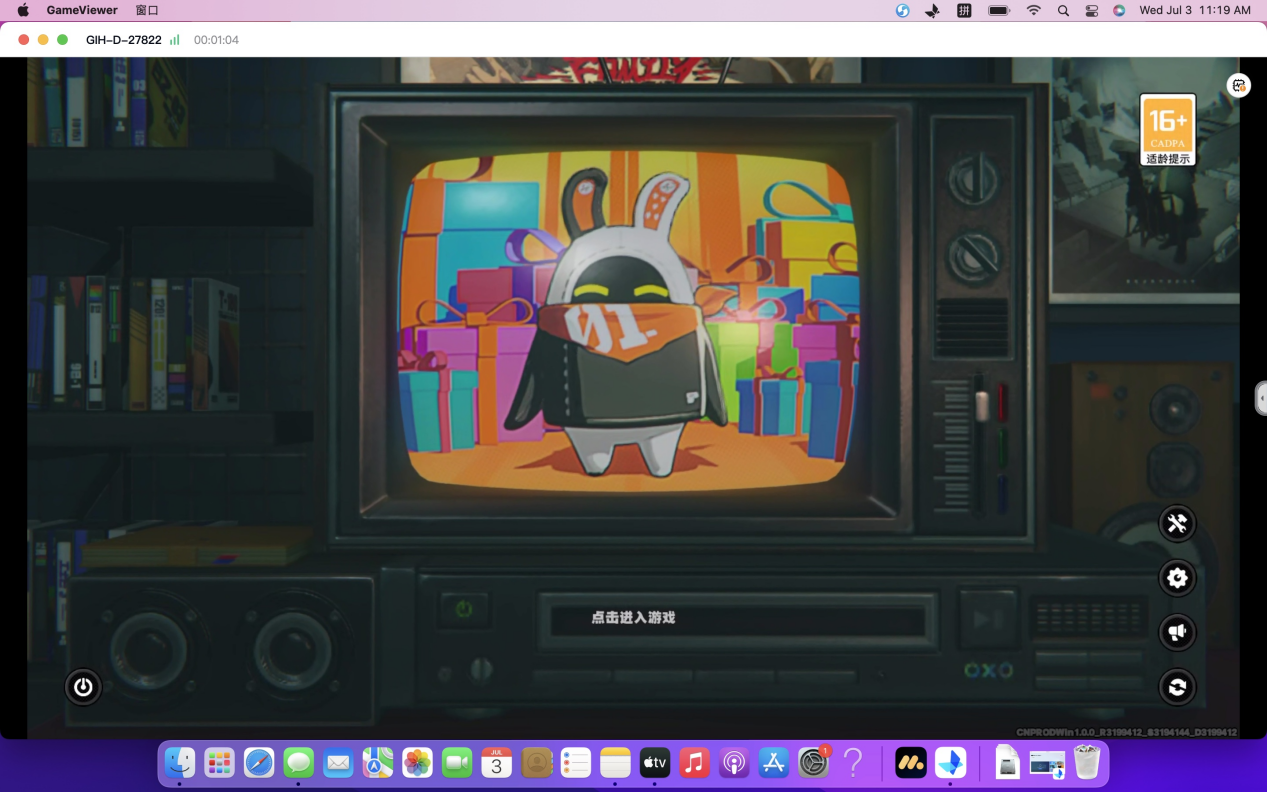
Task: Expand the side panel handle at right edge
Action: [x=1261, y=397]
